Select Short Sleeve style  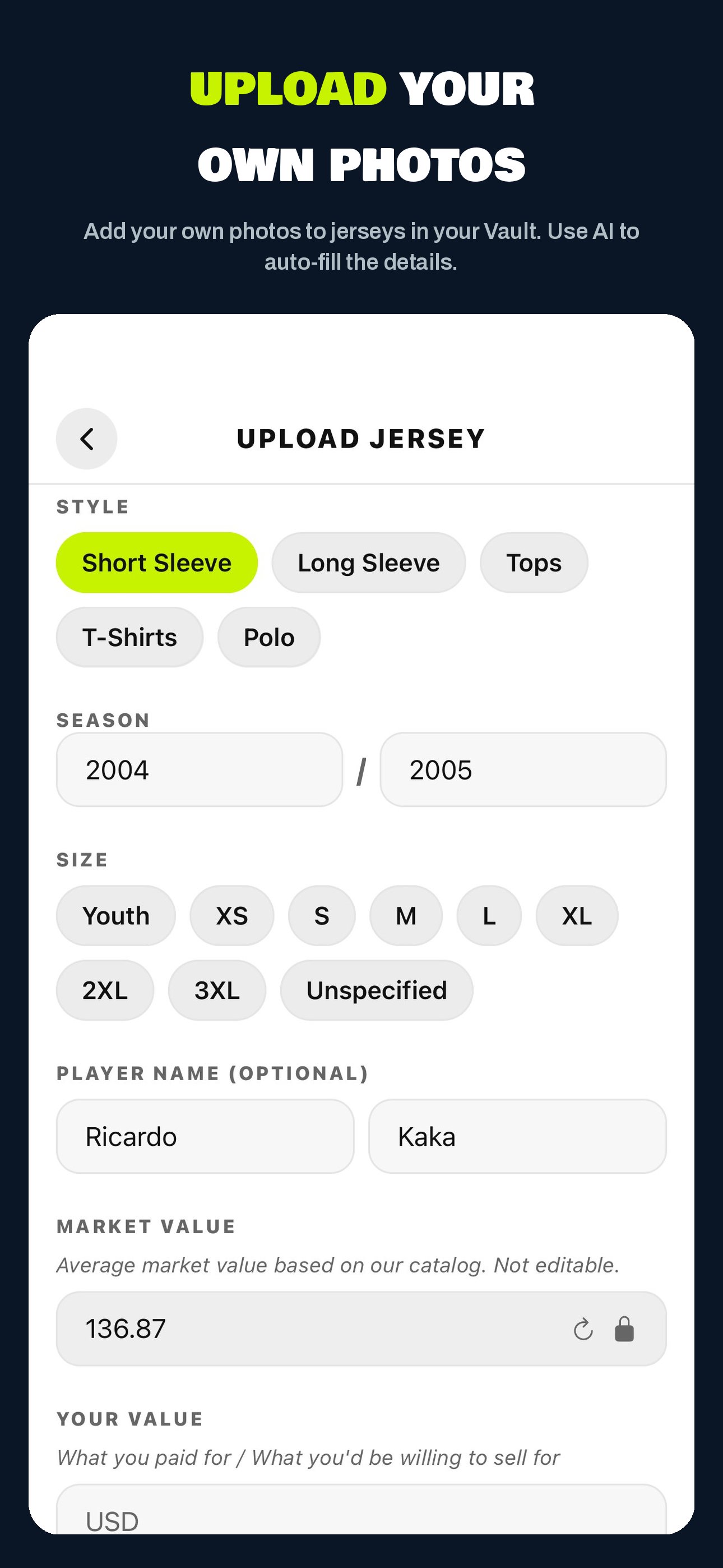click(156, 562)
